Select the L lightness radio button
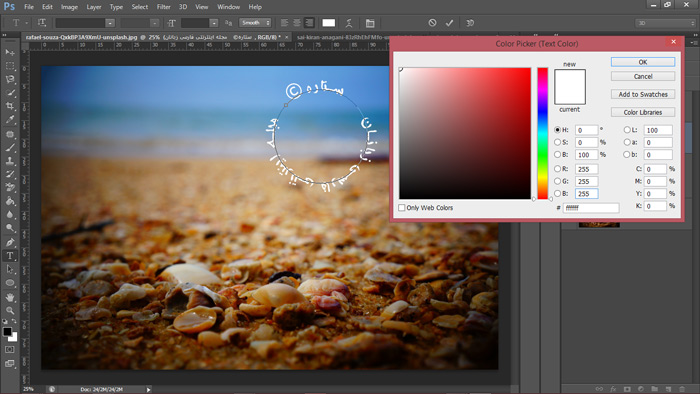Image resolution: width=700 pixels, height=394 pixels. 627,130
